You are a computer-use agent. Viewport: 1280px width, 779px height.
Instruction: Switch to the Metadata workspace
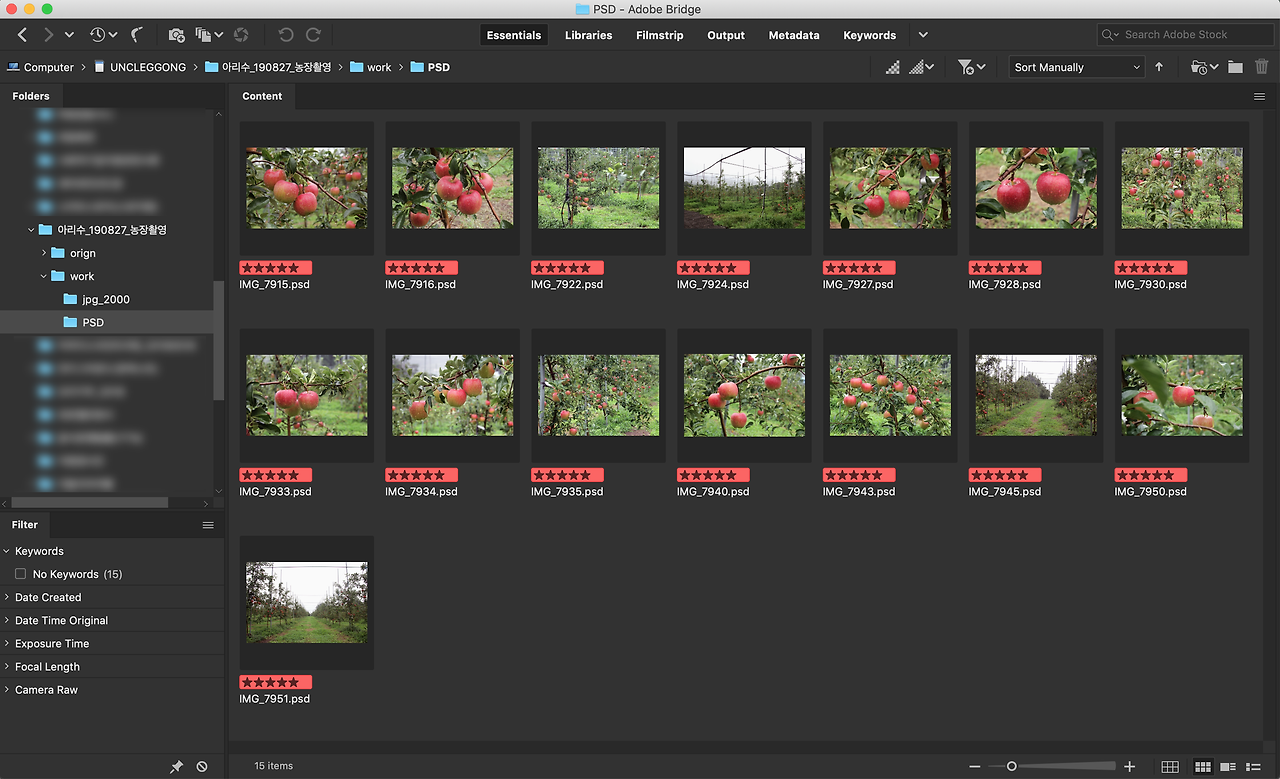point(794,35)
